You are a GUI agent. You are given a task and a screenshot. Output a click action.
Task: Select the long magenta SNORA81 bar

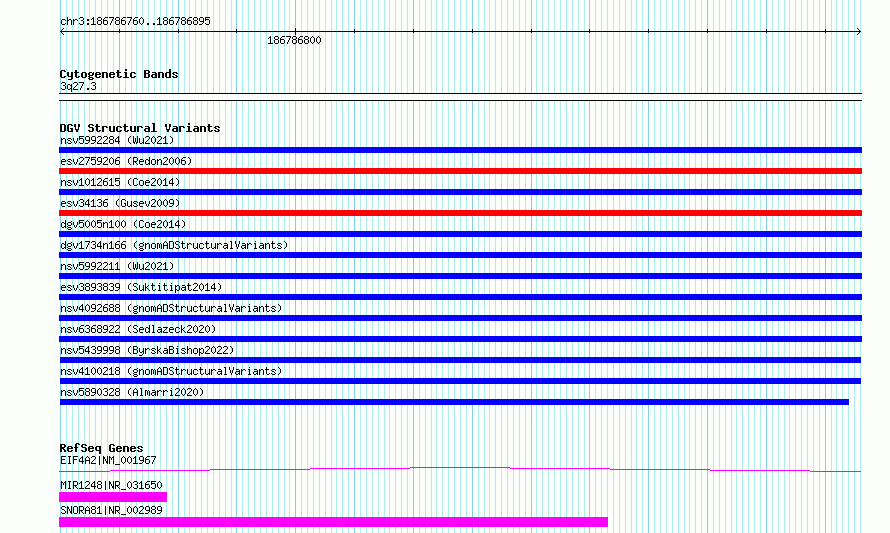pos(333,522)
